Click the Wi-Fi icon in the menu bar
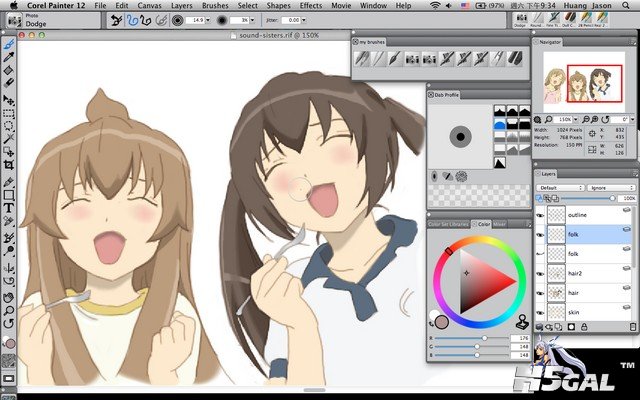This screenshot has height=400, width=640. [x=435, y=5]
